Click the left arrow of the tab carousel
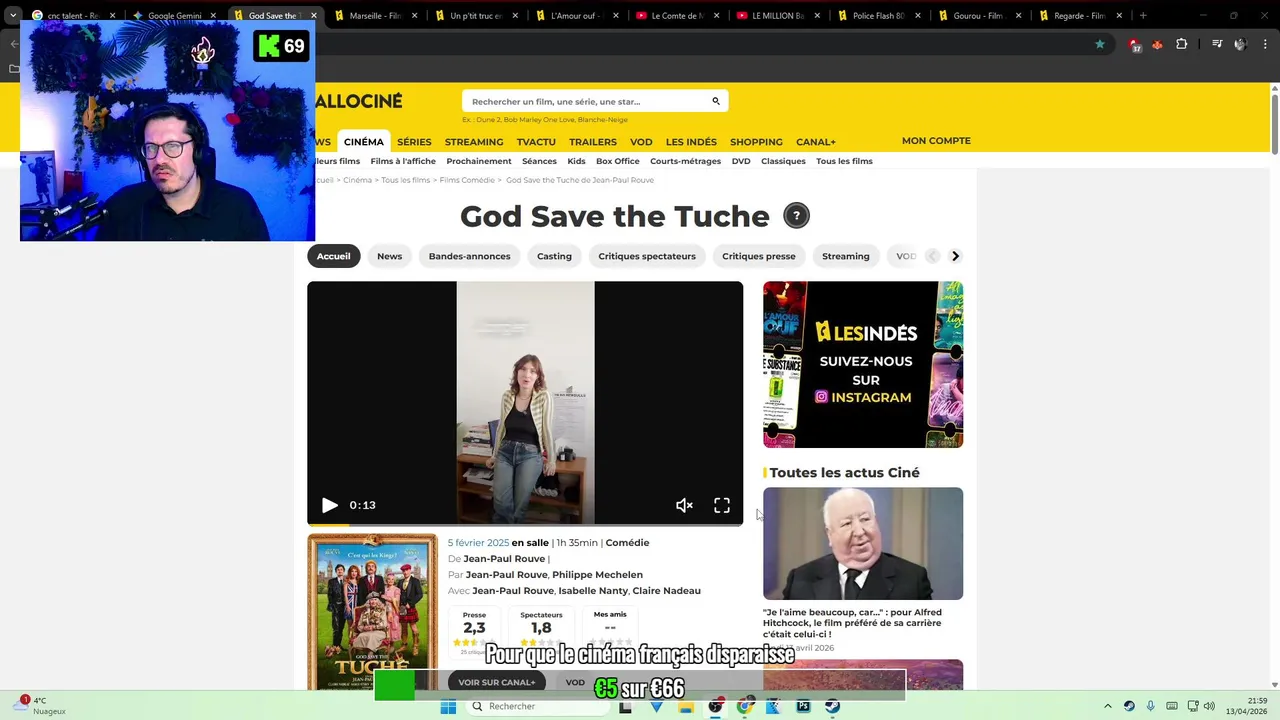The image size is (1280, 720). pos(932,256)
